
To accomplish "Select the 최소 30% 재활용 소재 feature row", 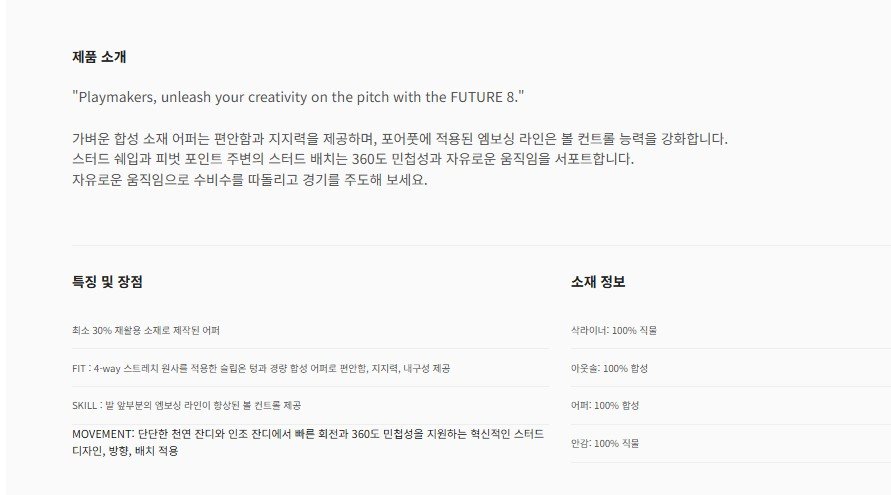I will coord(310,330).
